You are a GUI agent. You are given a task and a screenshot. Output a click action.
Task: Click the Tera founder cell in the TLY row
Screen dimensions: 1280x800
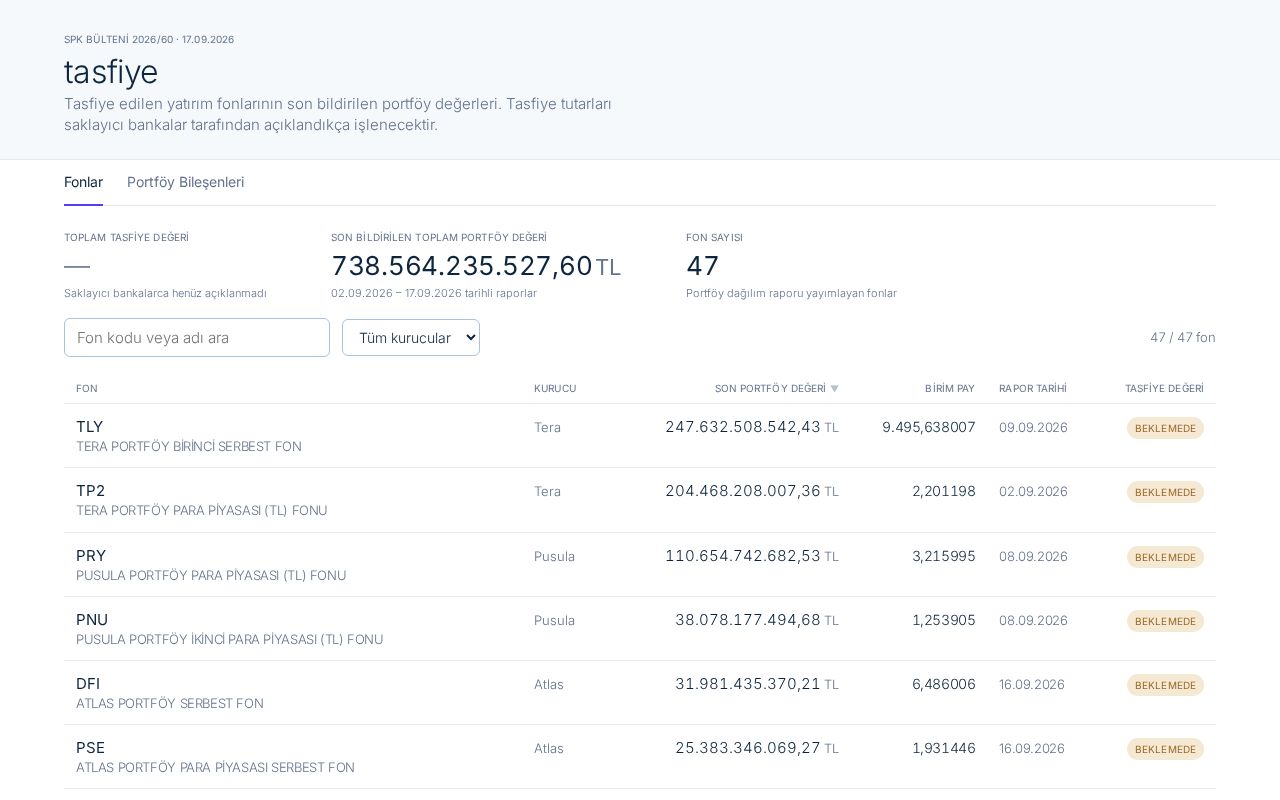tap(547, 427)
